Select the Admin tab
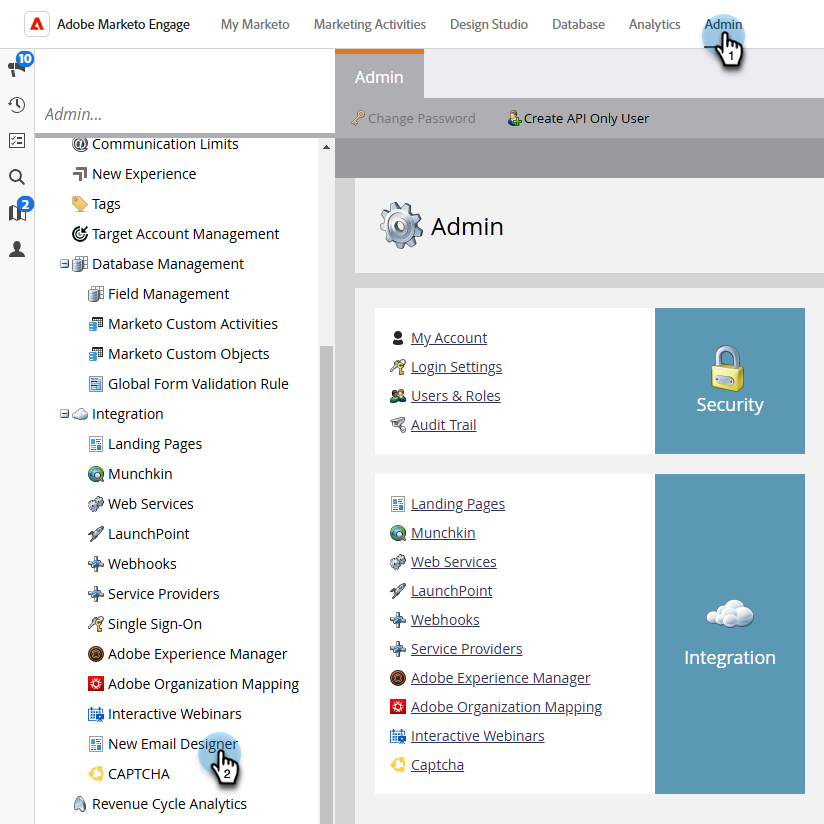The height and width of the screenshot is (824, 824). point(379,77)
